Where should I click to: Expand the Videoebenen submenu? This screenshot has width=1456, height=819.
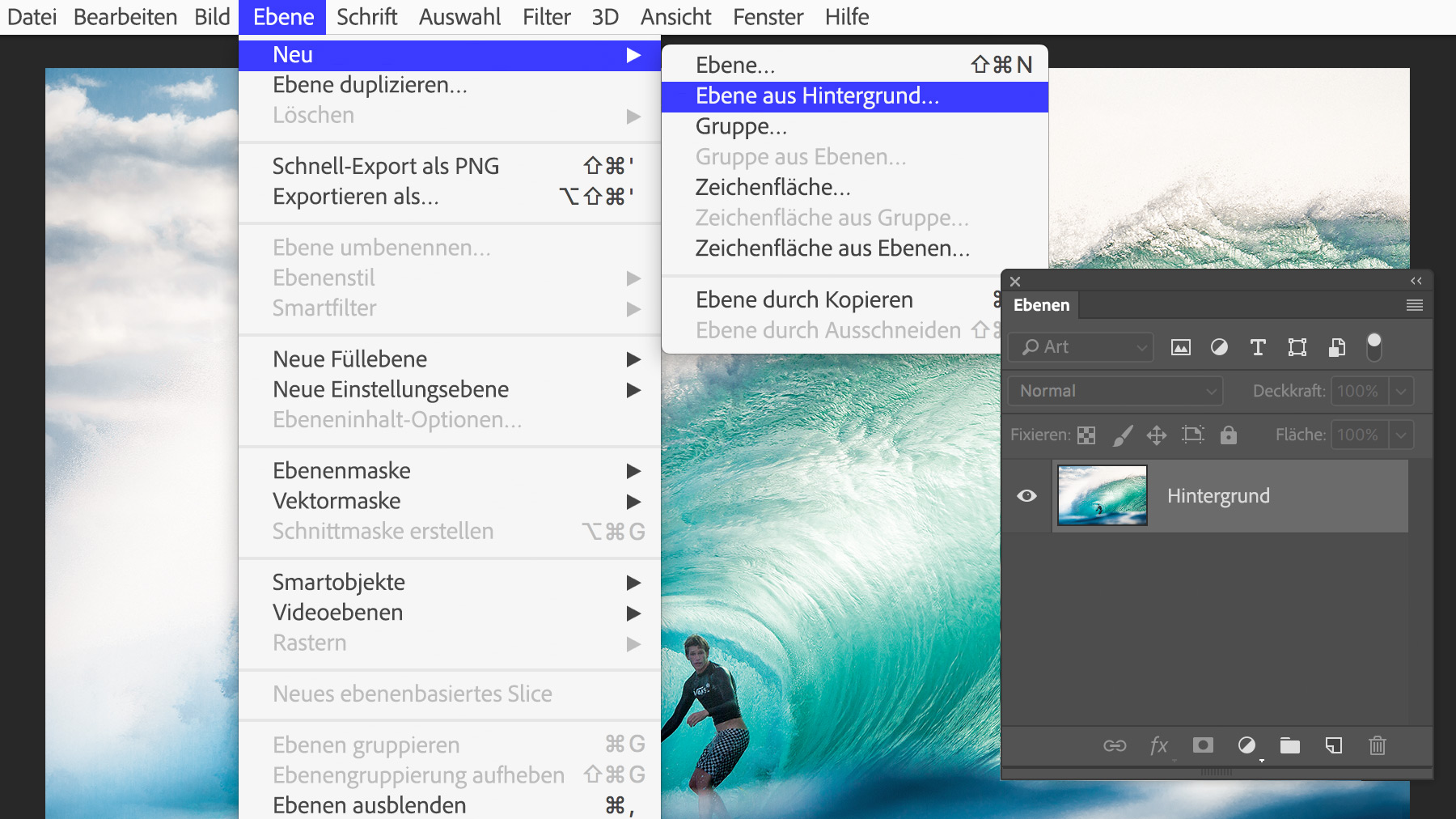tap(450, 613)
